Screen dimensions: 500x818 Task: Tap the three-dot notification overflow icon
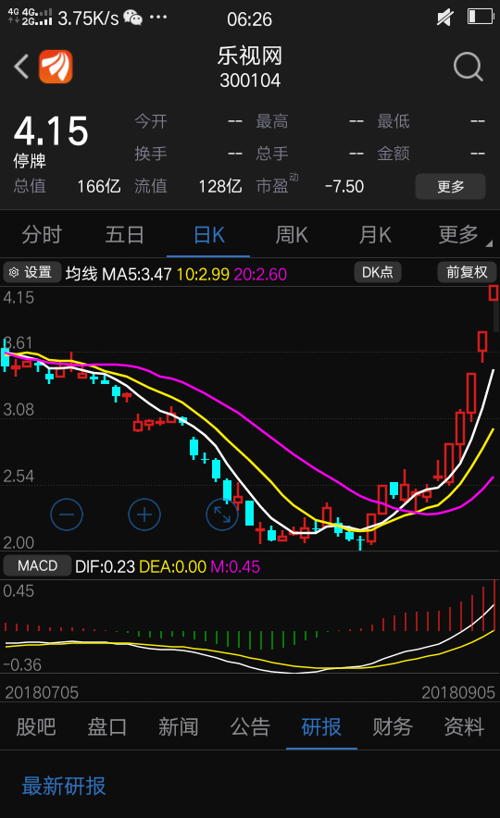(158, 17)
